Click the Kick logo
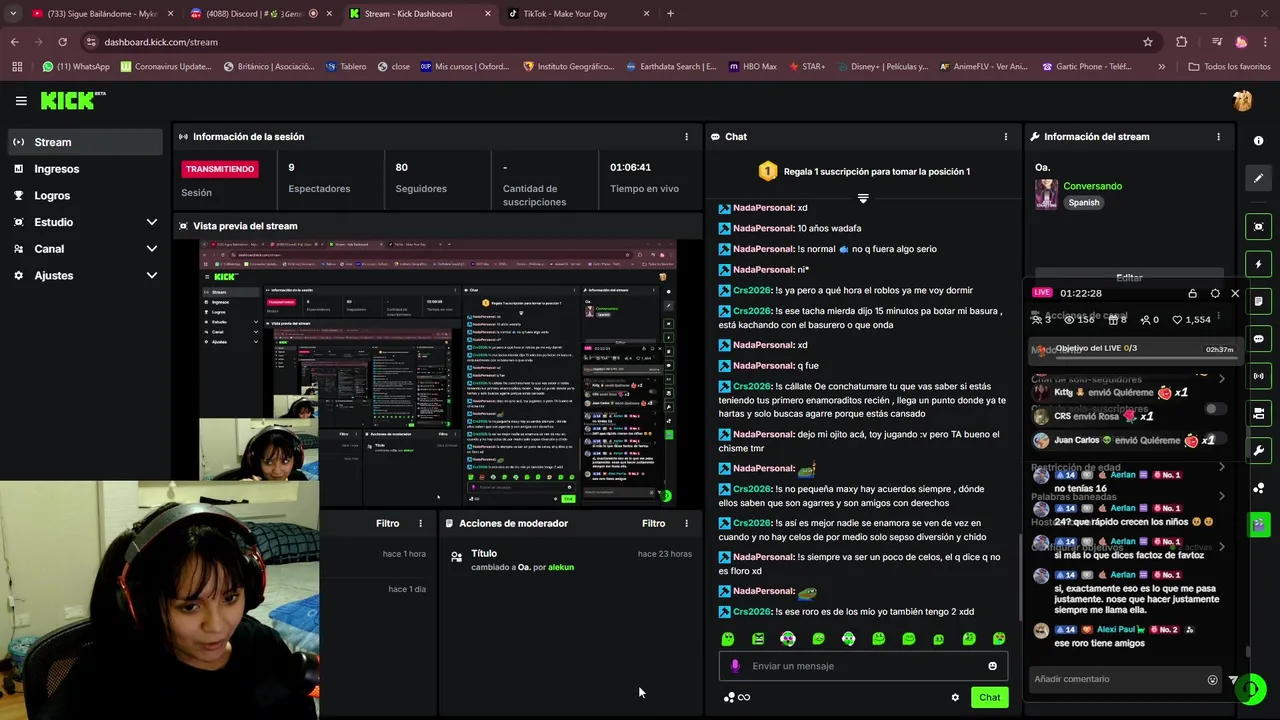The image size is (1280, 720). tap(72, 100)
